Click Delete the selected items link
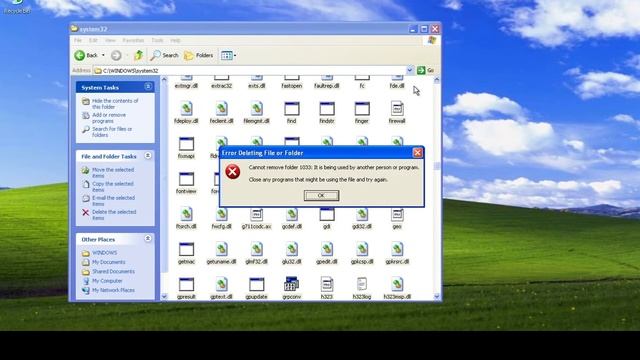This screenshot has height=360, width=640. pos(114,215)
